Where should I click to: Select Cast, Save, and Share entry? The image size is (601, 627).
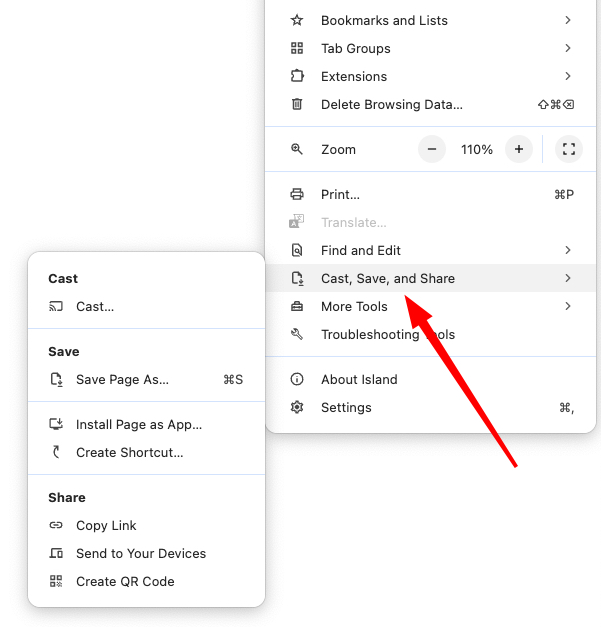[431, 278]
